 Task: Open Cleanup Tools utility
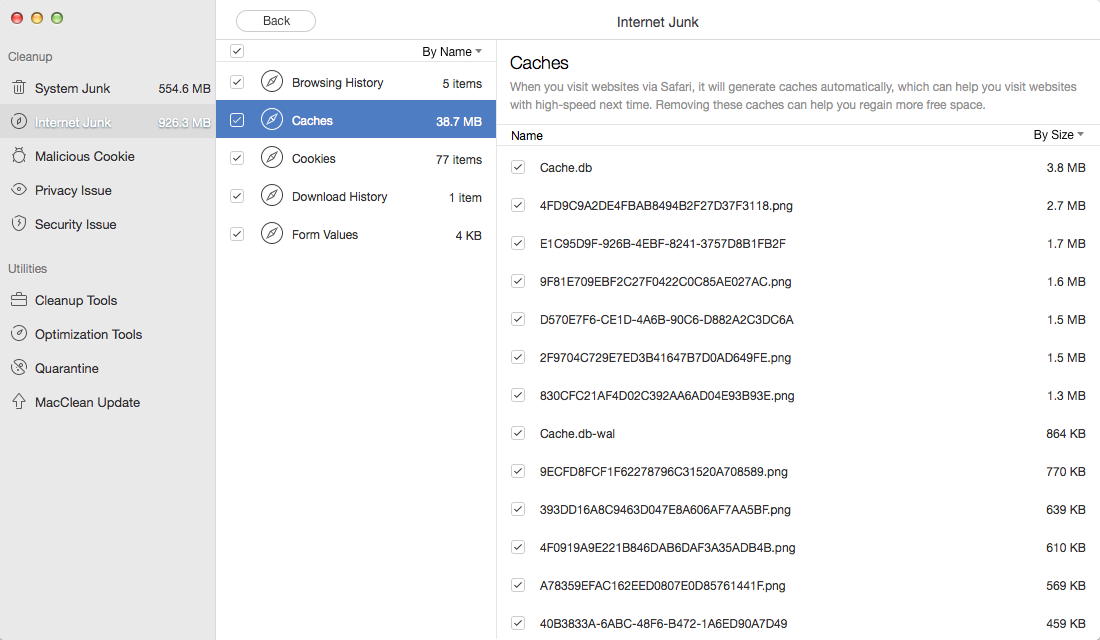click(x=108, y=300)
